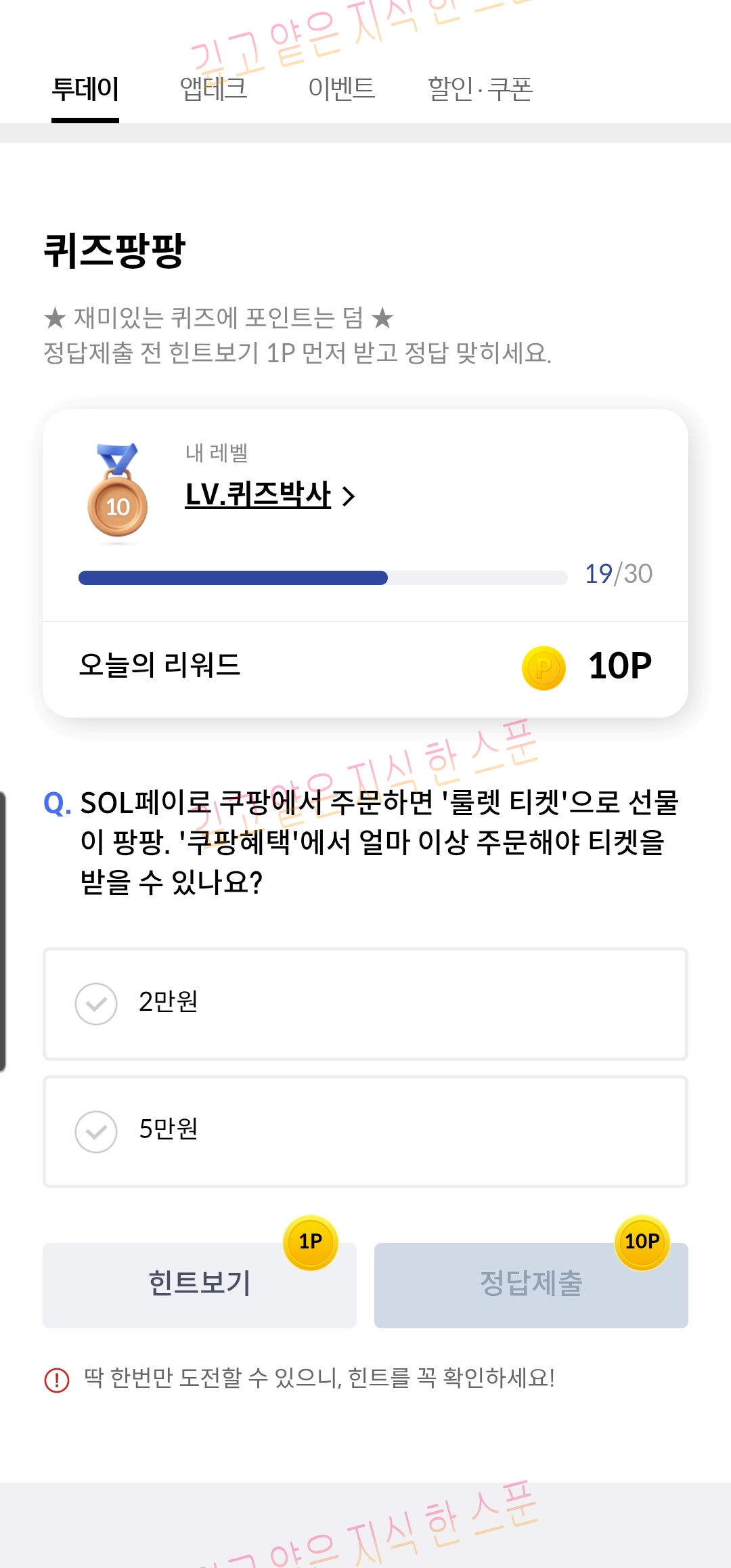Tap the 정답제출 button
The image size is (731, 1568).
(531, 1285)
